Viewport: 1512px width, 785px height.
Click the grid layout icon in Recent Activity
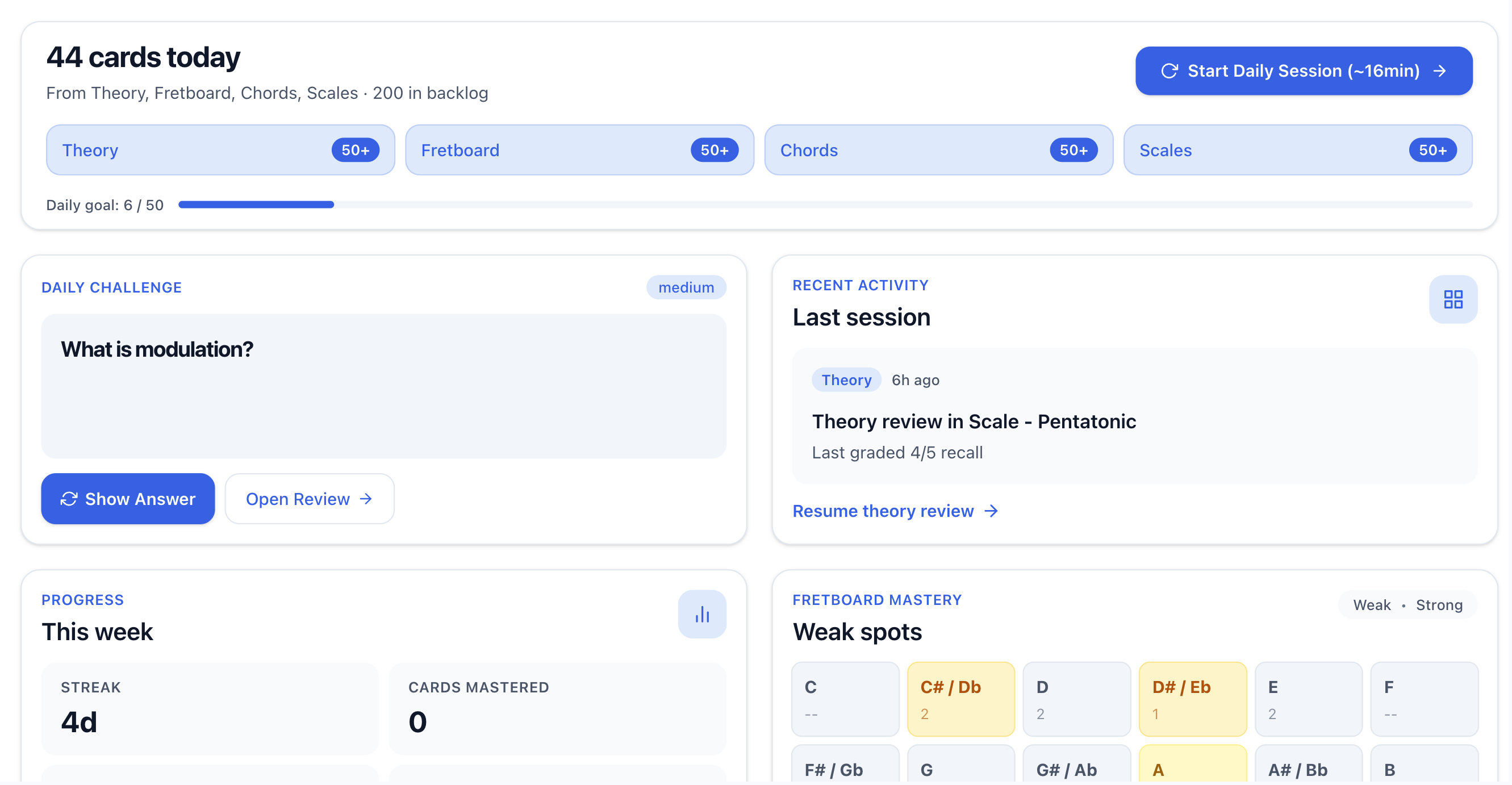[x=1453, y=299]
